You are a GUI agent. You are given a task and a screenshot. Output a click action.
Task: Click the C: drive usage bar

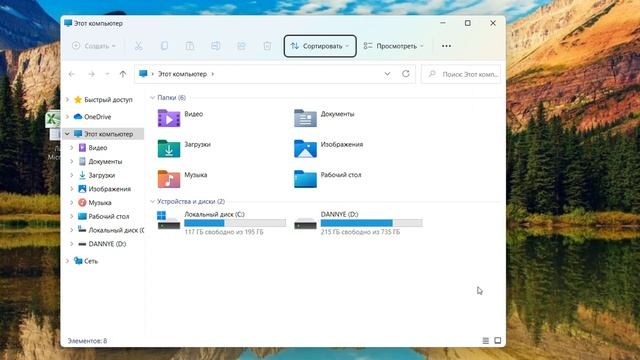[235, 223]
